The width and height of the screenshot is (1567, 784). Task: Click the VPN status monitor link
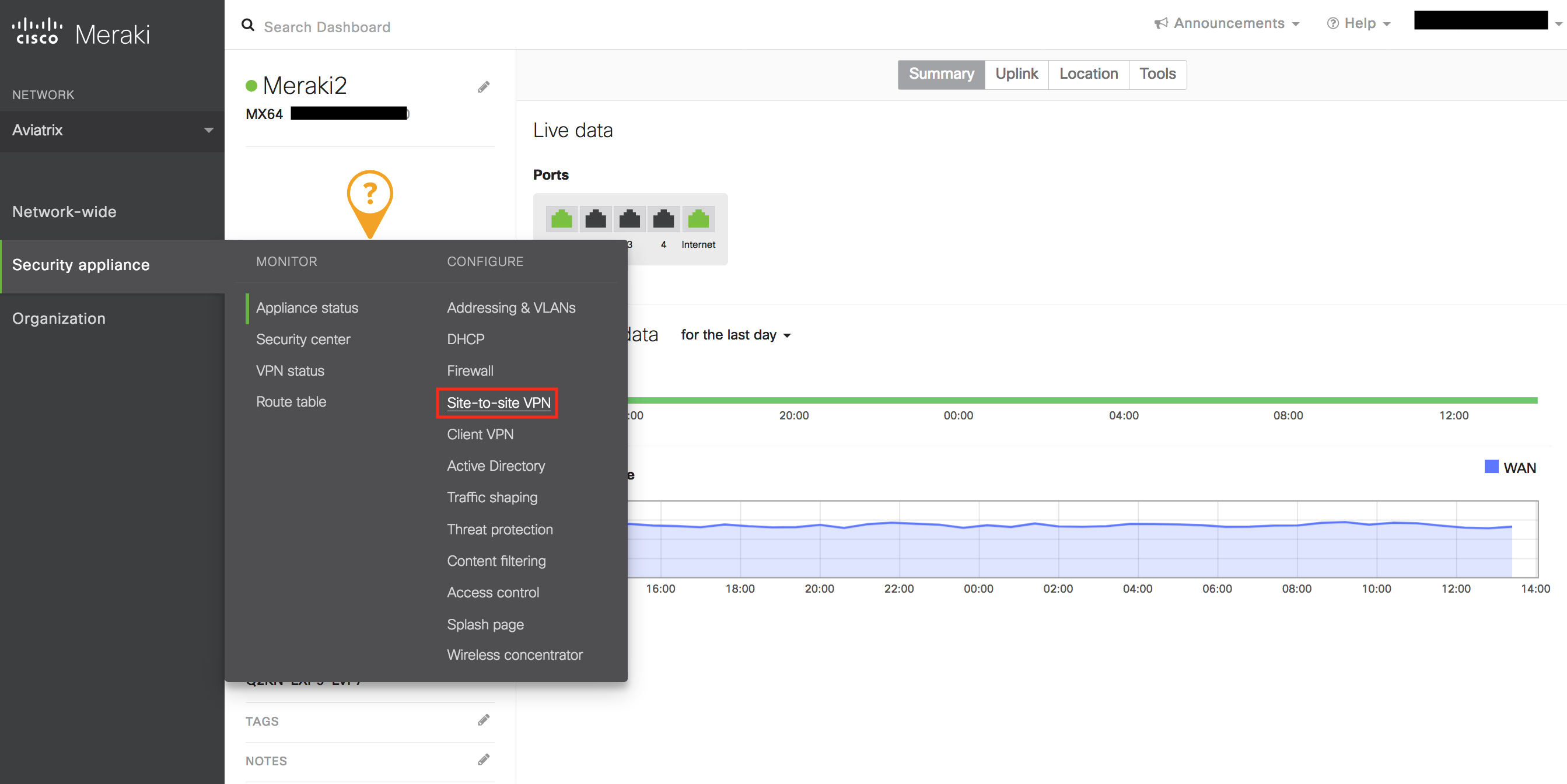[289, 370]
